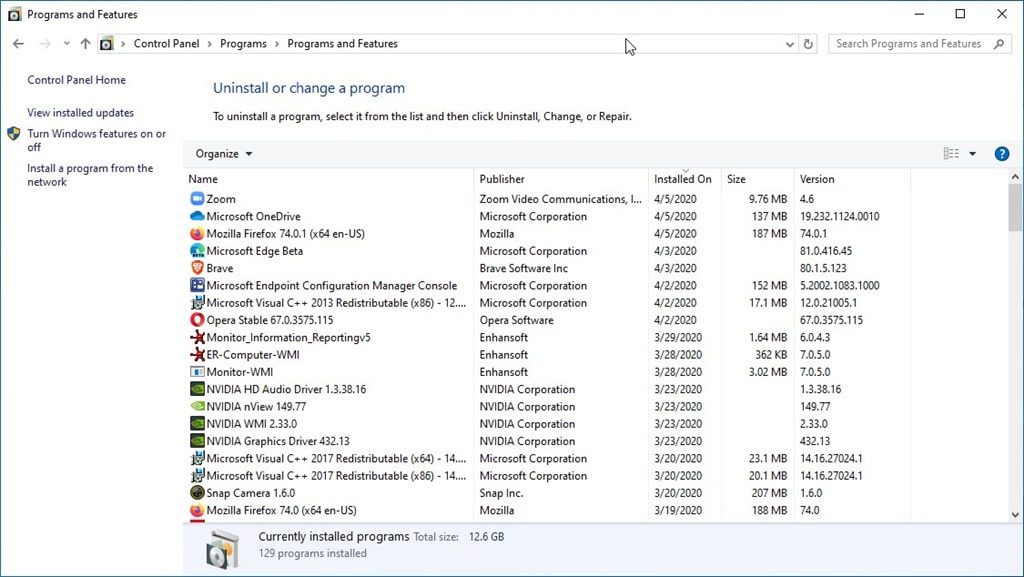Open the Organize dropdown menu
The height and width of the screenshot is (577, 1024).
pyautogui.click(x=222, y=153)
